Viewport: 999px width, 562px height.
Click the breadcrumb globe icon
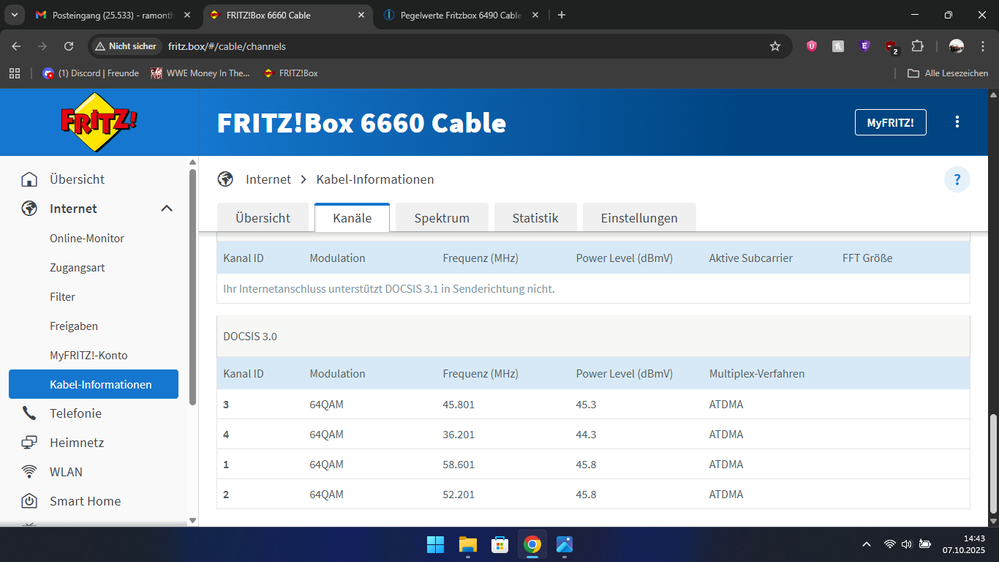pyautogui.click(x=225, y=179)
